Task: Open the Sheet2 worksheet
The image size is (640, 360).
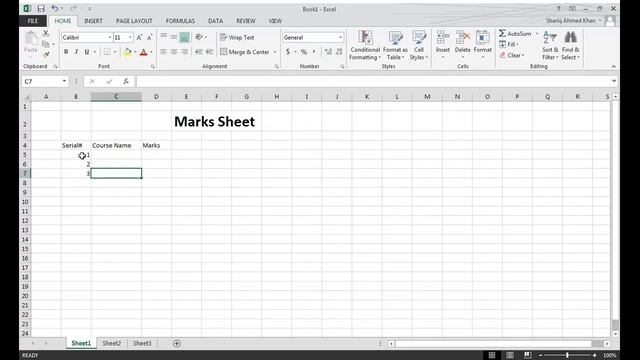Action: [x=111, y=344]
